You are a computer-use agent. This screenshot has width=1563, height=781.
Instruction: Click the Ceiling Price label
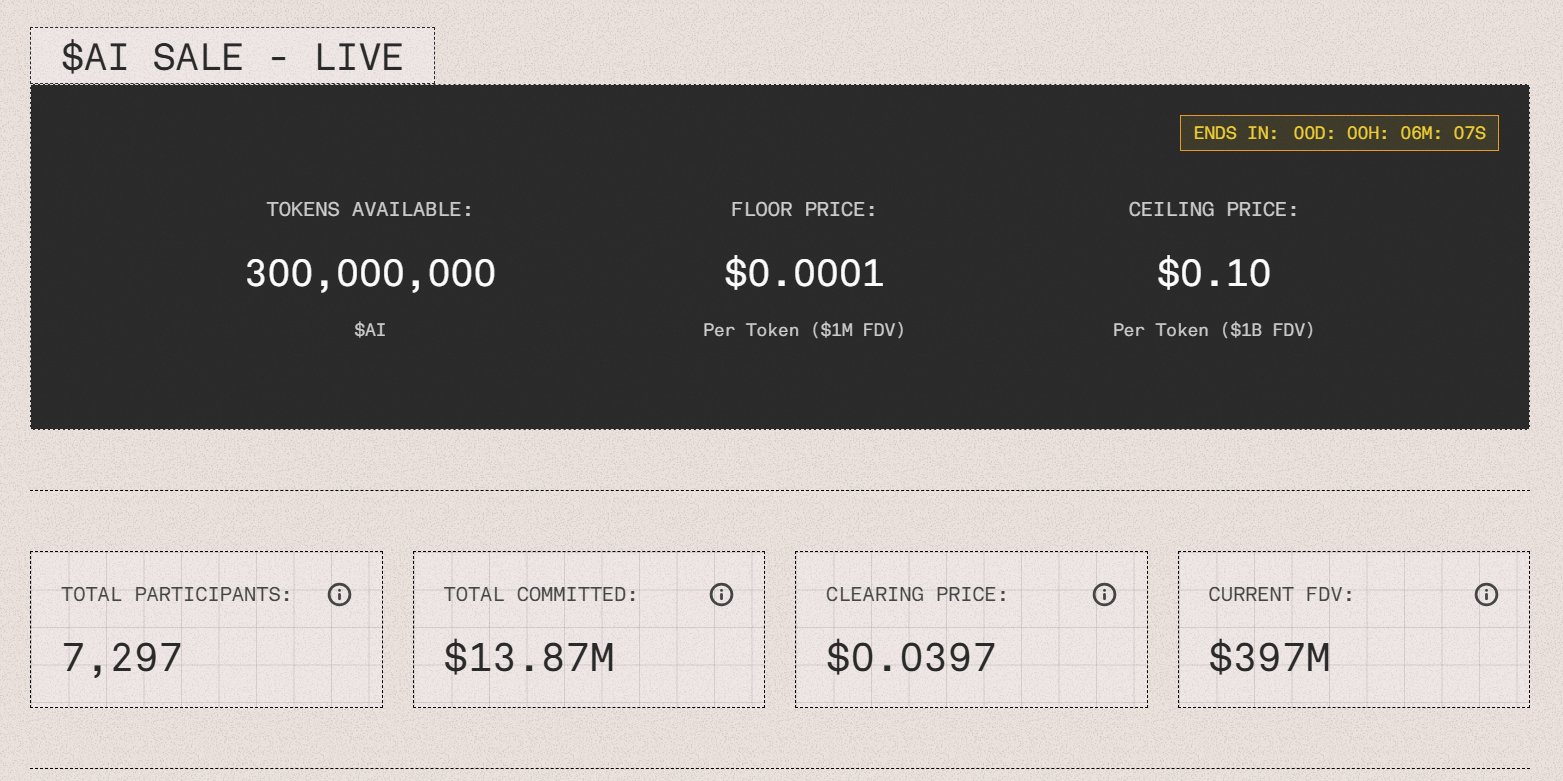pos(1213,210)
